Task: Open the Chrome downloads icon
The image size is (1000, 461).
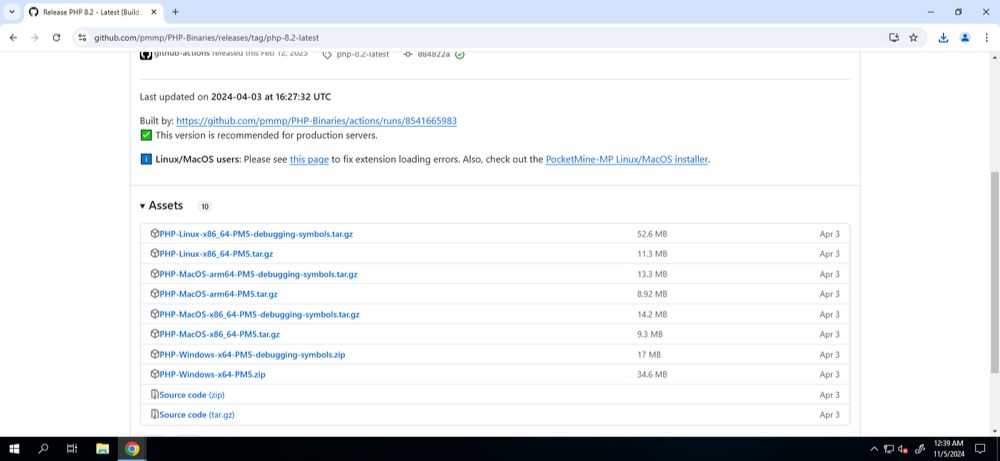Action: pos(943,38)
